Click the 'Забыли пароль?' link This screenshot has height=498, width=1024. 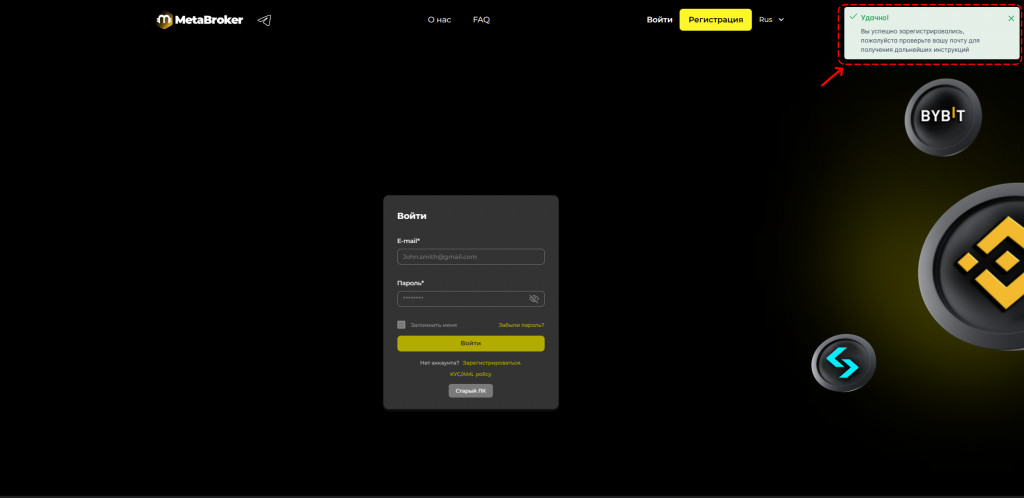(x=521, y=325)
